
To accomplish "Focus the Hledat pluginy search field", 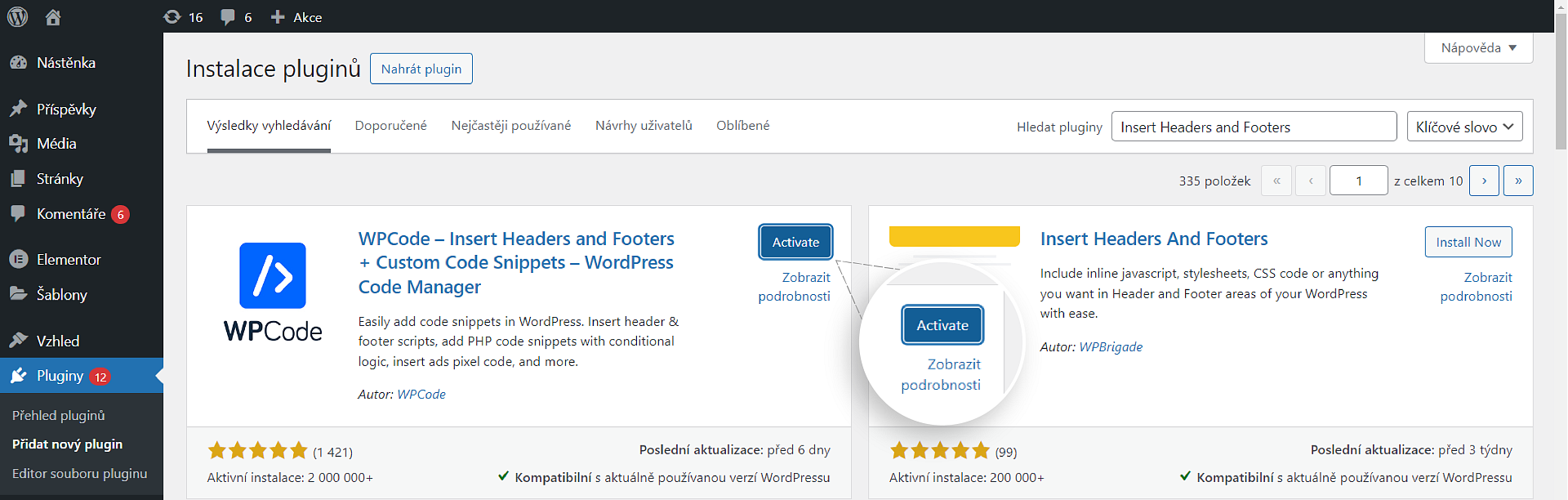I will (1254, 127).
